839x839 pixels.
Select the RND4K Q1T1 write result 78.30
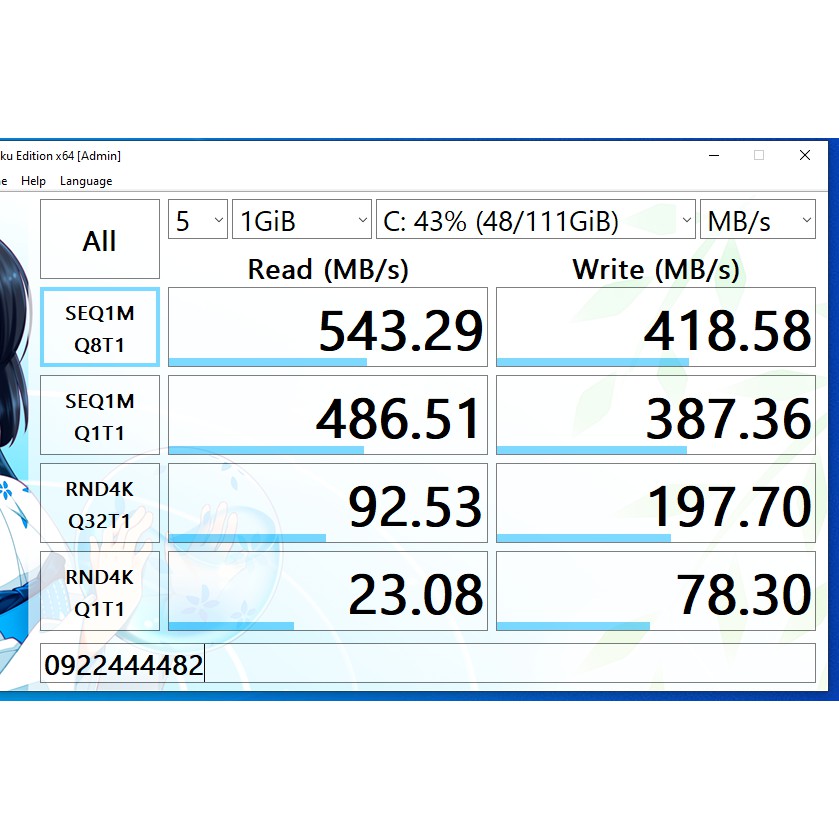(x=655, y=590)
